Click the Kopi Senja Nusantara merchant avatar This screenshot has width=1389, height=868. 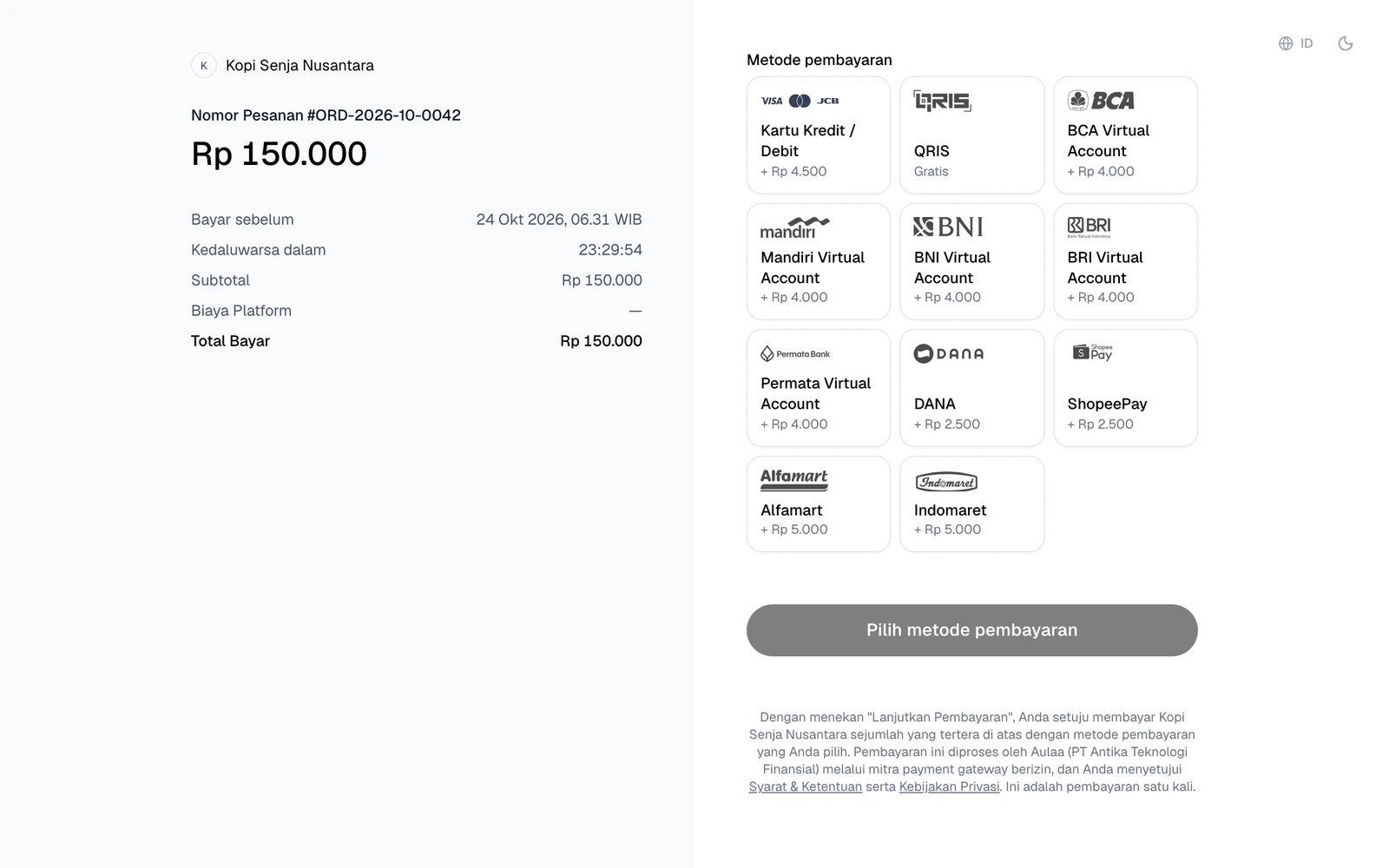click(204, 65)
